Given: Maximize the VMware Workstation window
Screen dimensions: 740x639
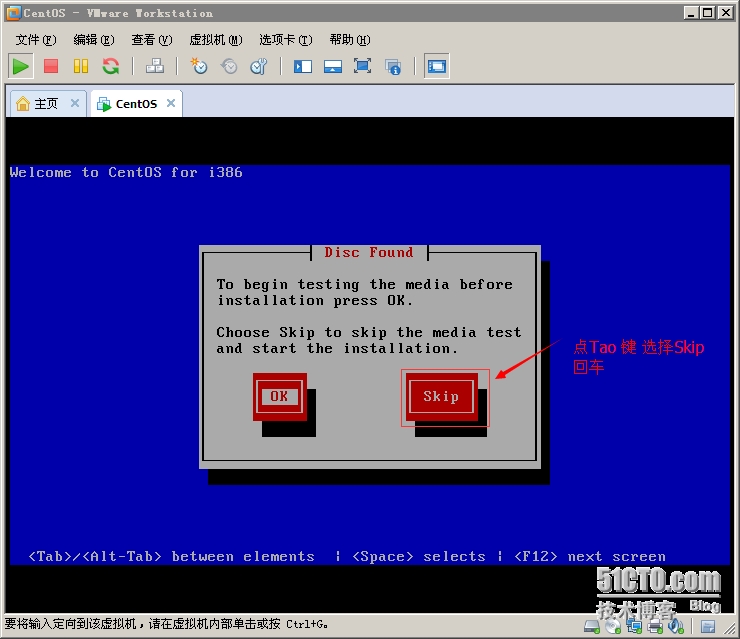Looking at the screenshot, I should [x=708, y=13].
